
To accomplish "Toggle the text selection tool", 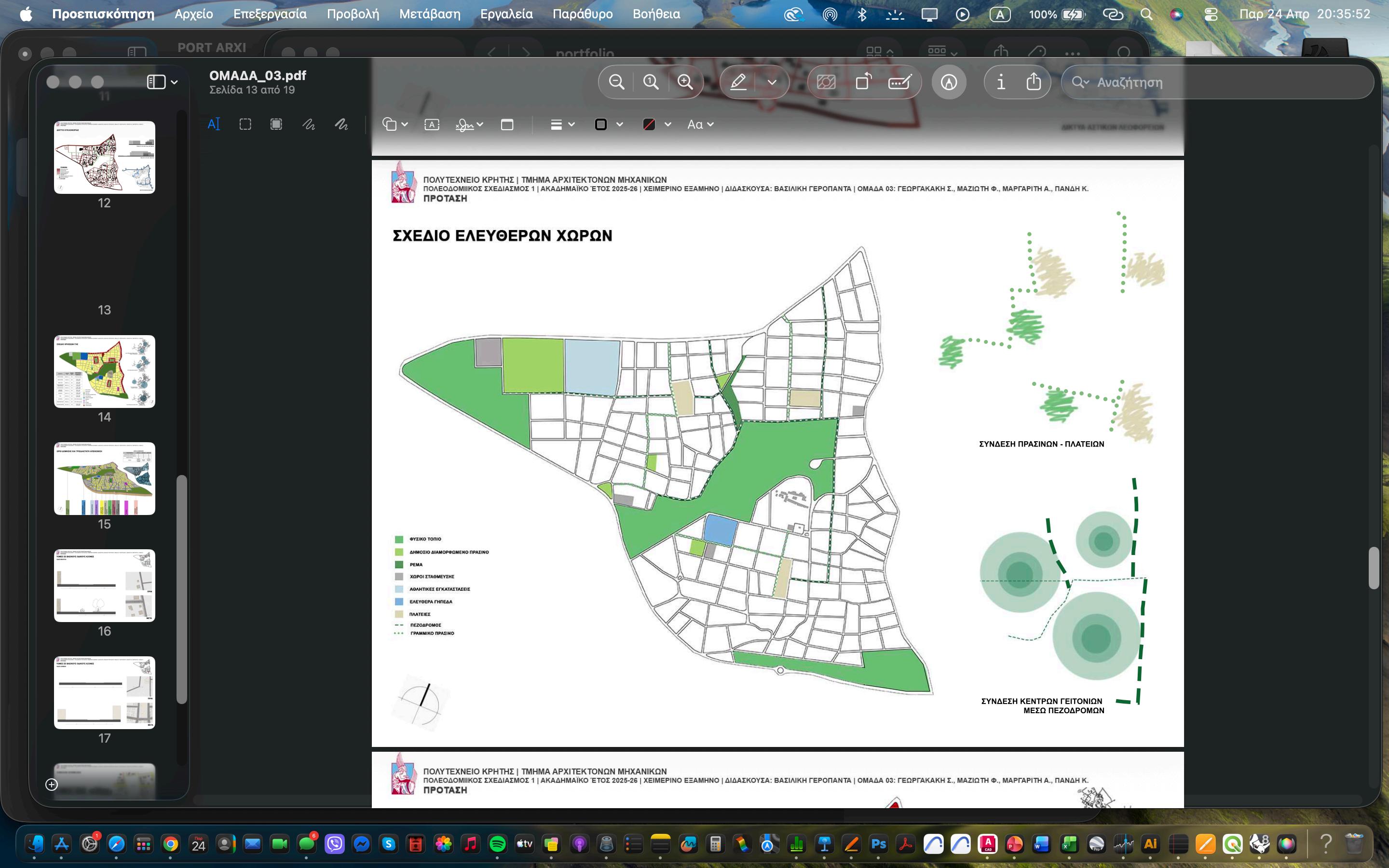I will 214,124.
